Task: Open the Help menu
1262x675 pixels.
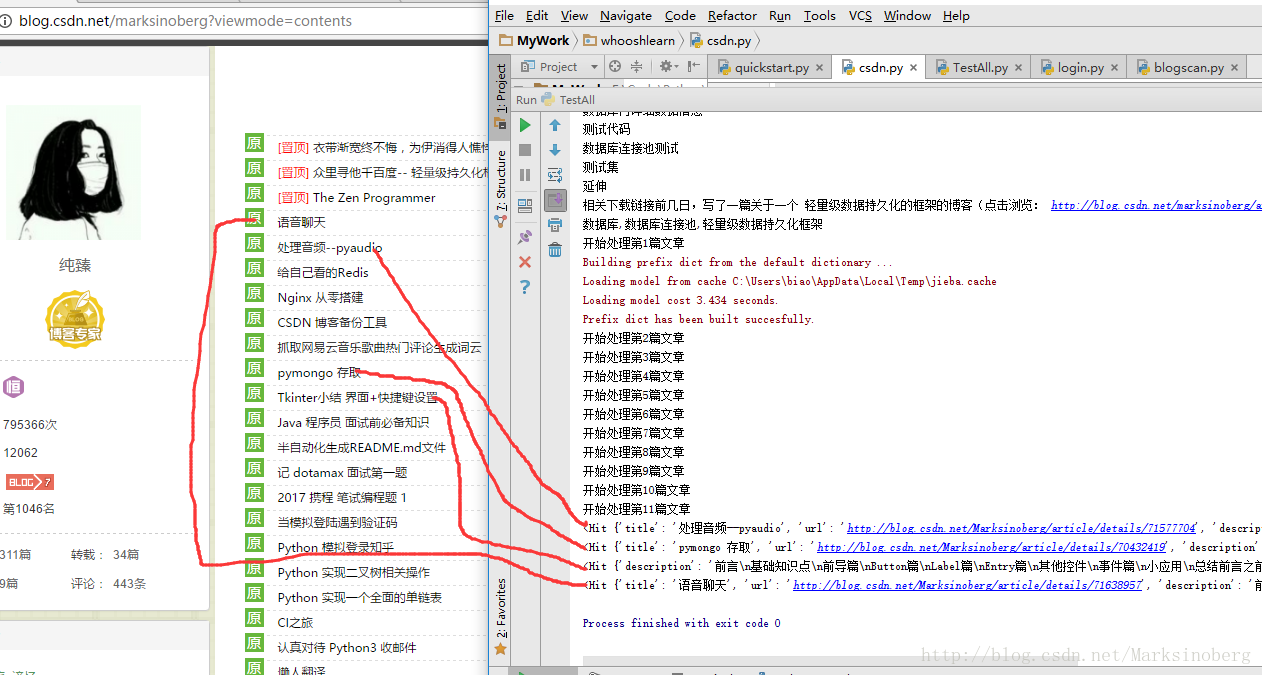Action: click(x=956, y=15)
